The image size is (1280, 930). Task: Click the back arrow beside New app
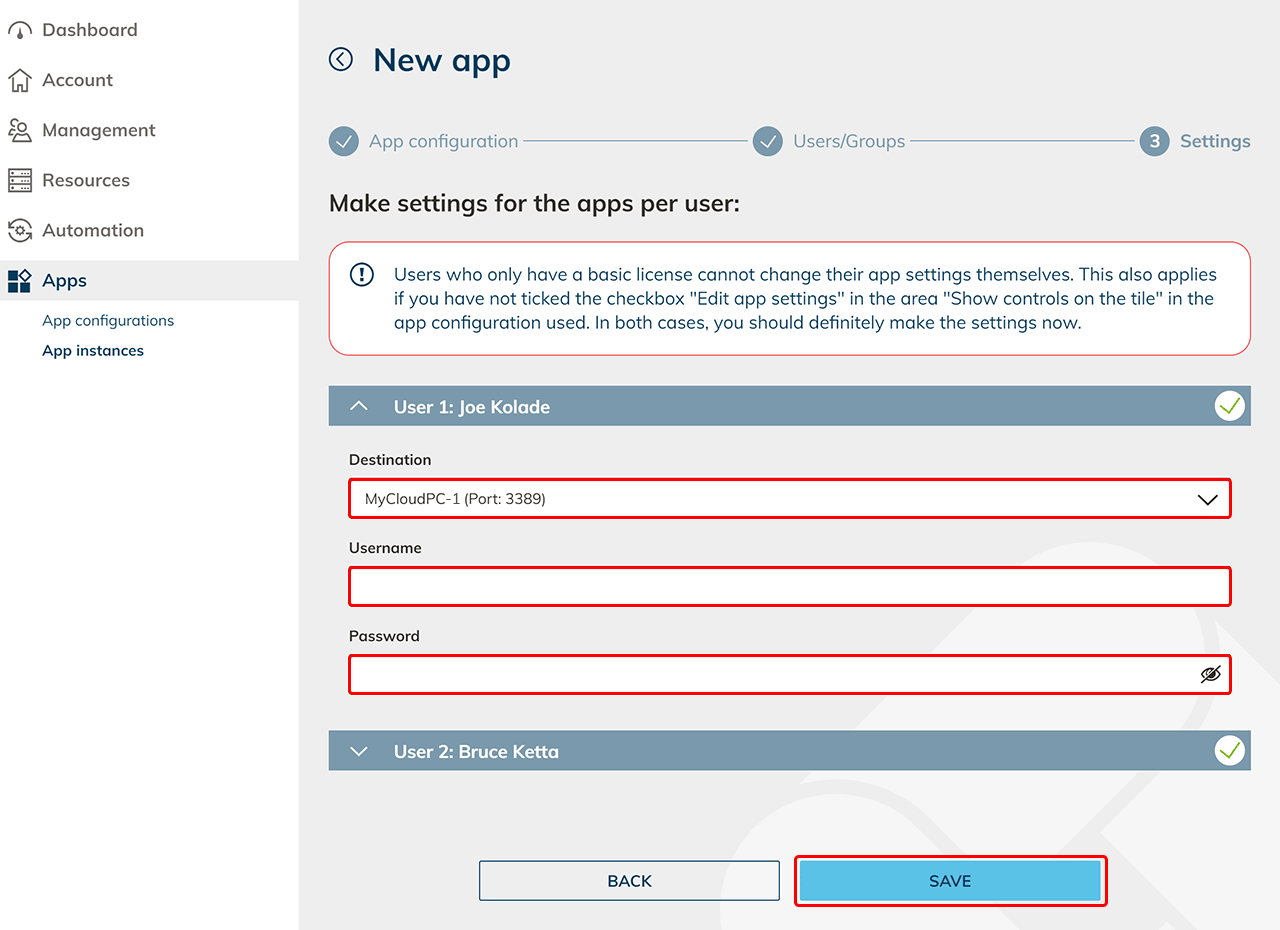click(x=341, y=60)
